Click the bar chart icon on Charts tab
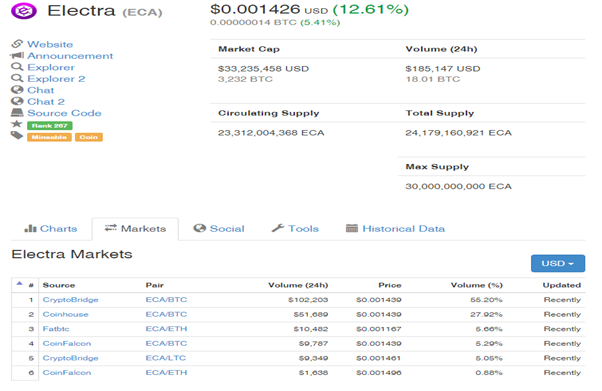Image resolution: width=602 pixels, height=391 pixels. coord(30,229)
